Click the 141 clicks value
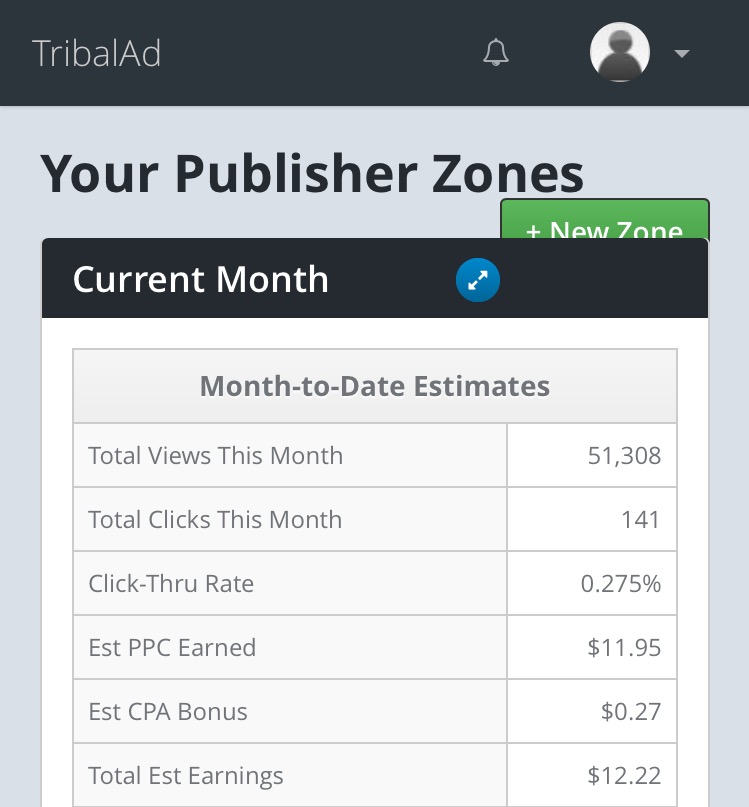Screen dimensions: 749x807 (x=640, y=520)
